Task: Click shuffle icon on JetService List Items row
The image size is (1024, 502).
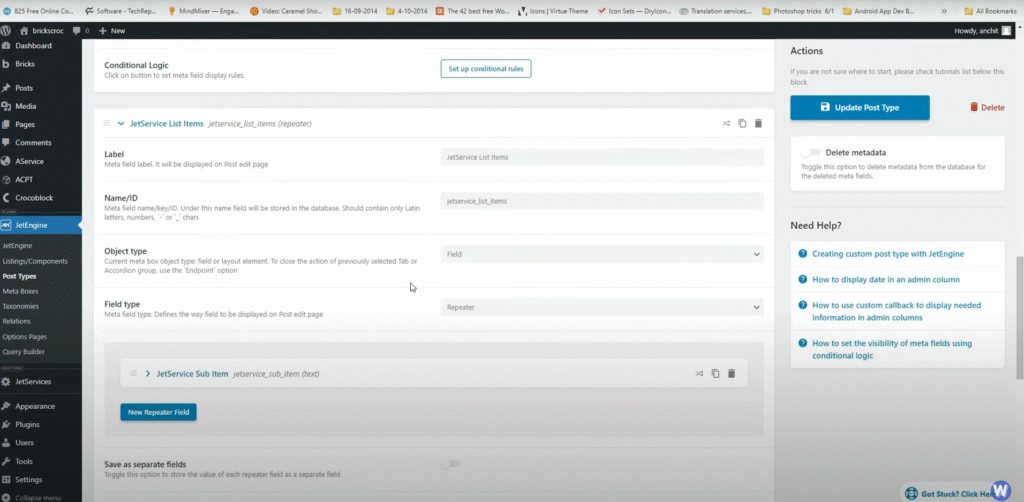Action: [726, 123]
